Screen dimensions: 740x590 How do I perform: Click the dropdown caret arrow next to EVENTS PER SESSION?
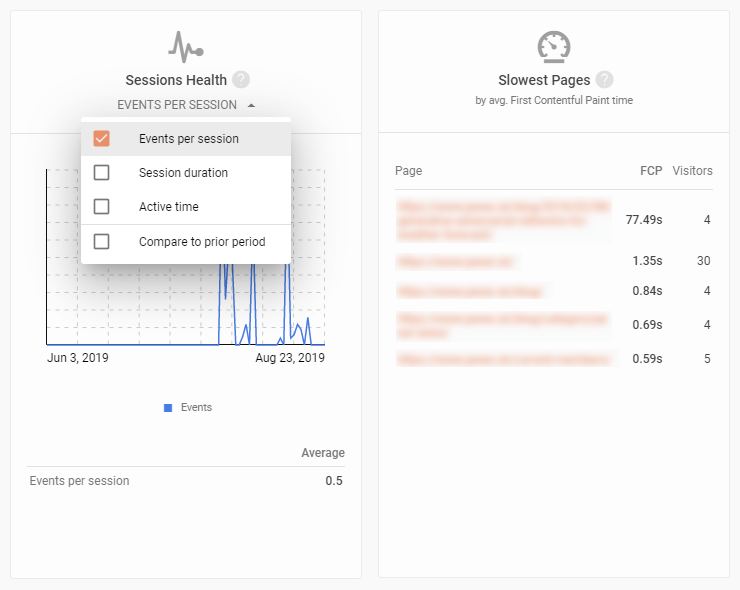tap(252, 105)
